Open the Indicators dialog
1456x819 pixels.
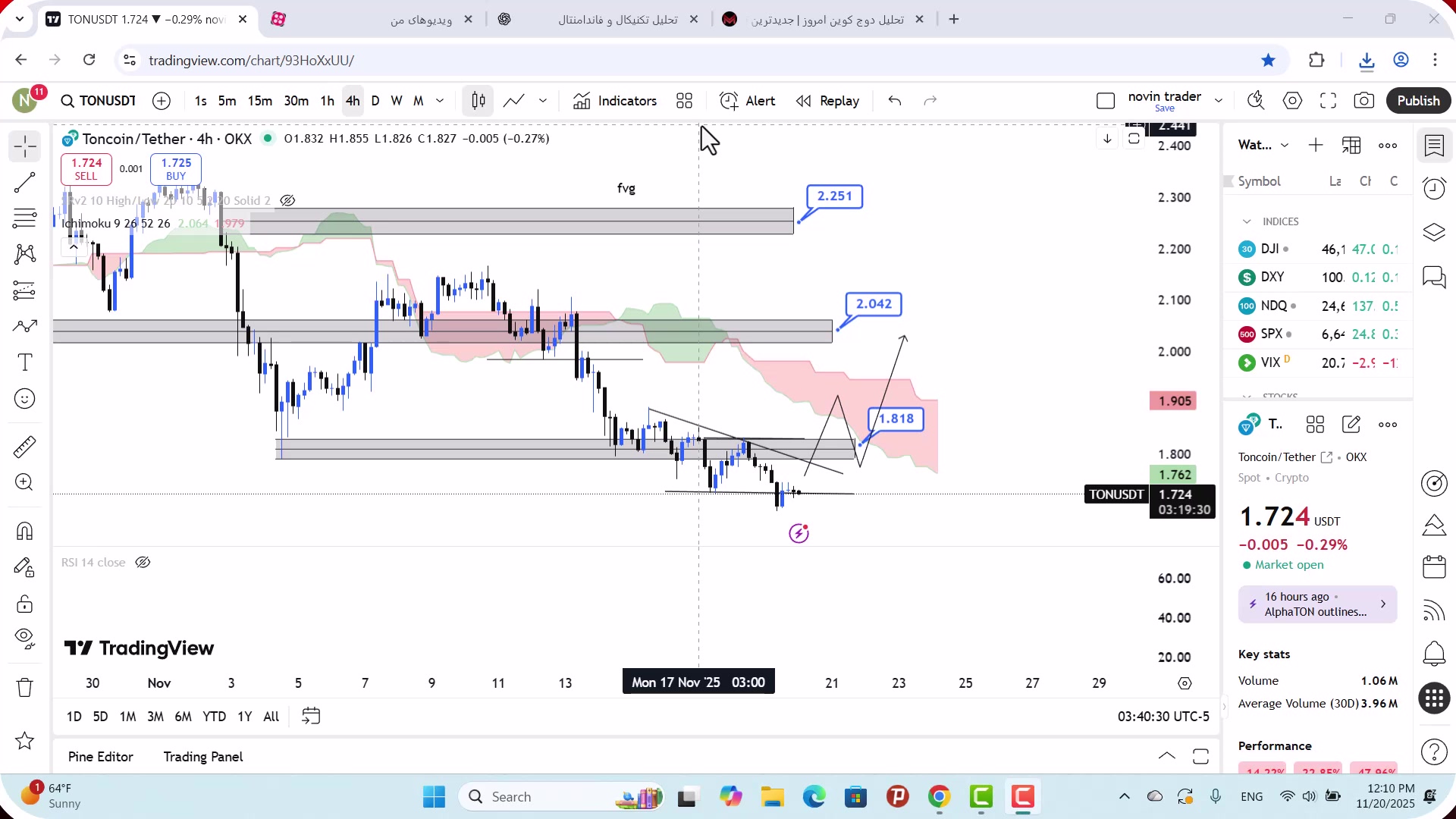click(x=615, y=101)
